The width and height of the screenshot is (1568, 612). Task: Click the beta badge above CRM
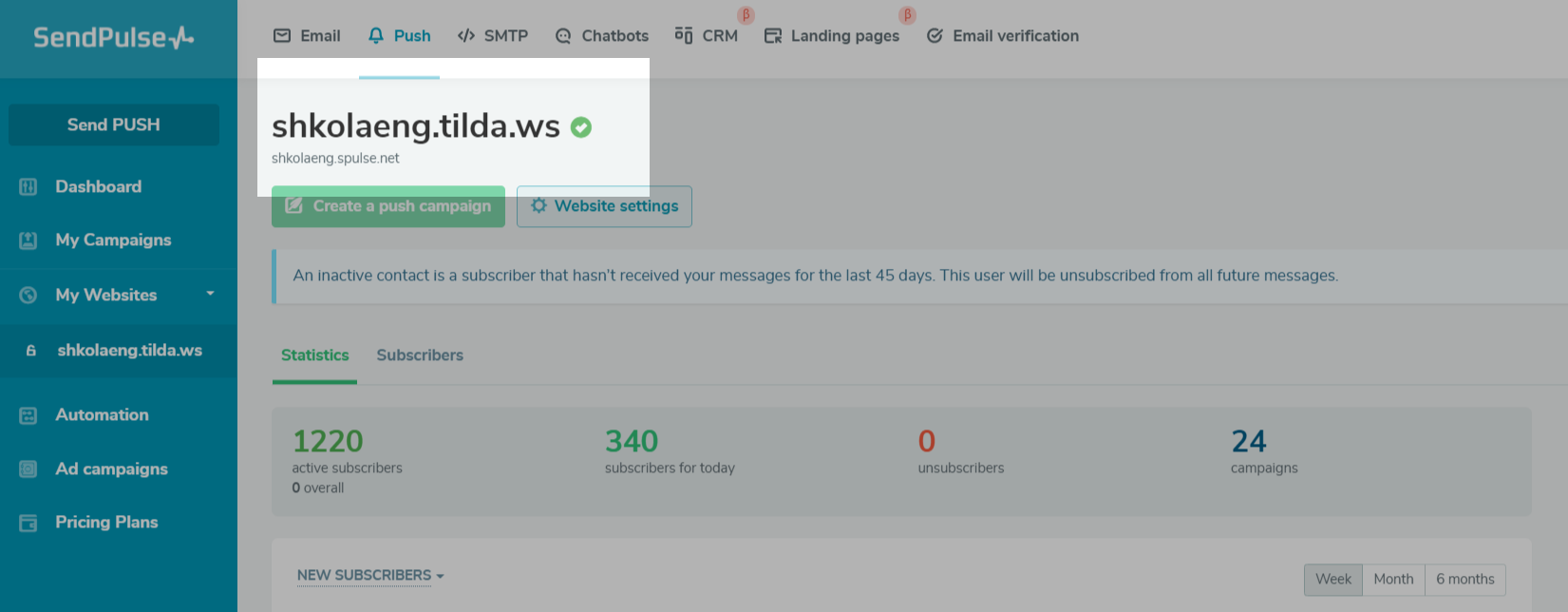(746, 14)
